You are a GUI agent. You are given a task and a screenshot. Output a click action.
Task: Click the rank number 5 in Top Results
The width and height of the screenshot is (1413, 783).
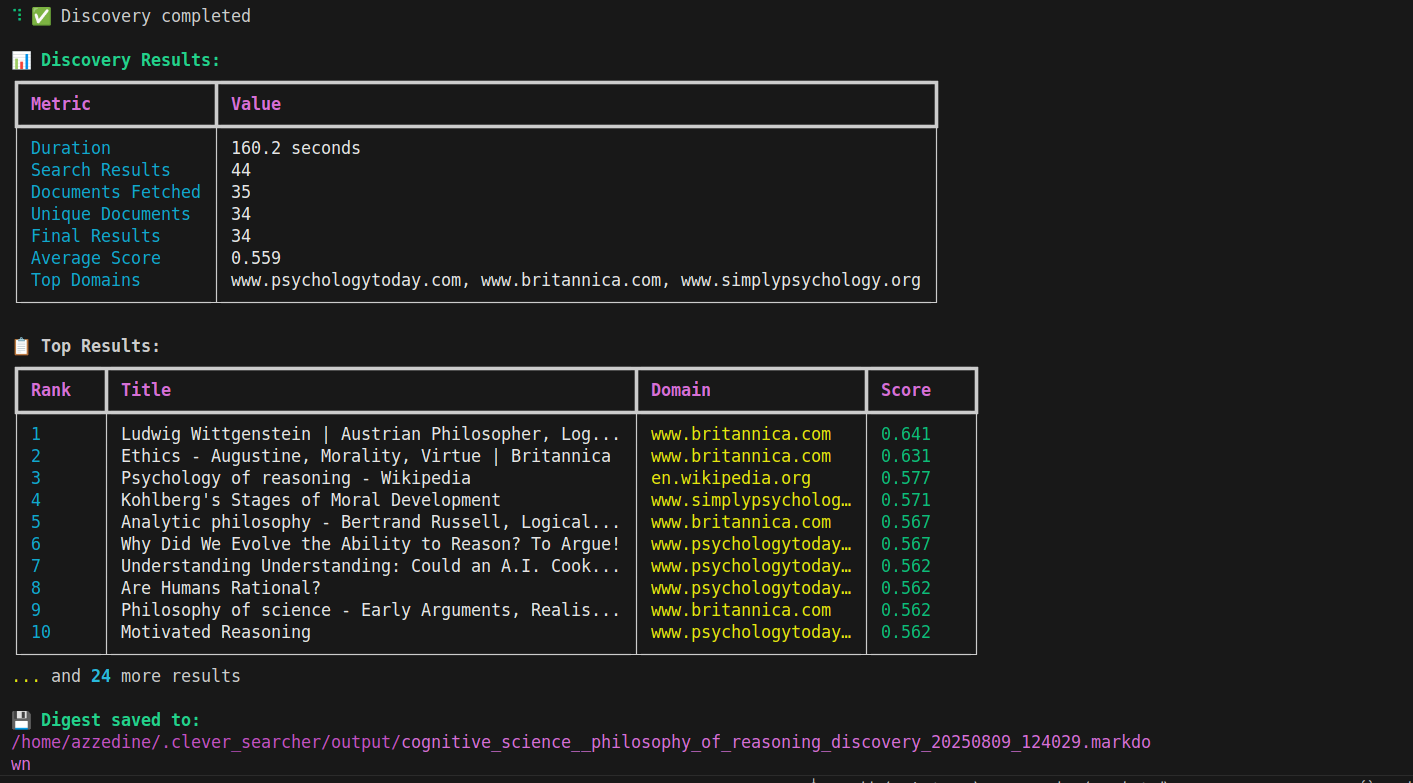click(x=36, y=522)
